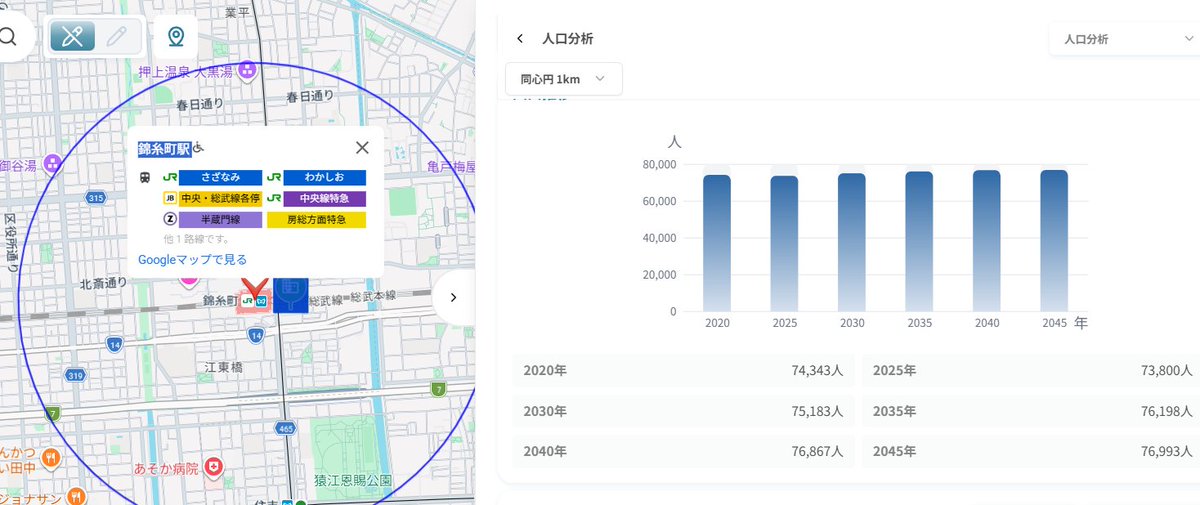Click the 2030年 75,183人 row

pos(683,411)
